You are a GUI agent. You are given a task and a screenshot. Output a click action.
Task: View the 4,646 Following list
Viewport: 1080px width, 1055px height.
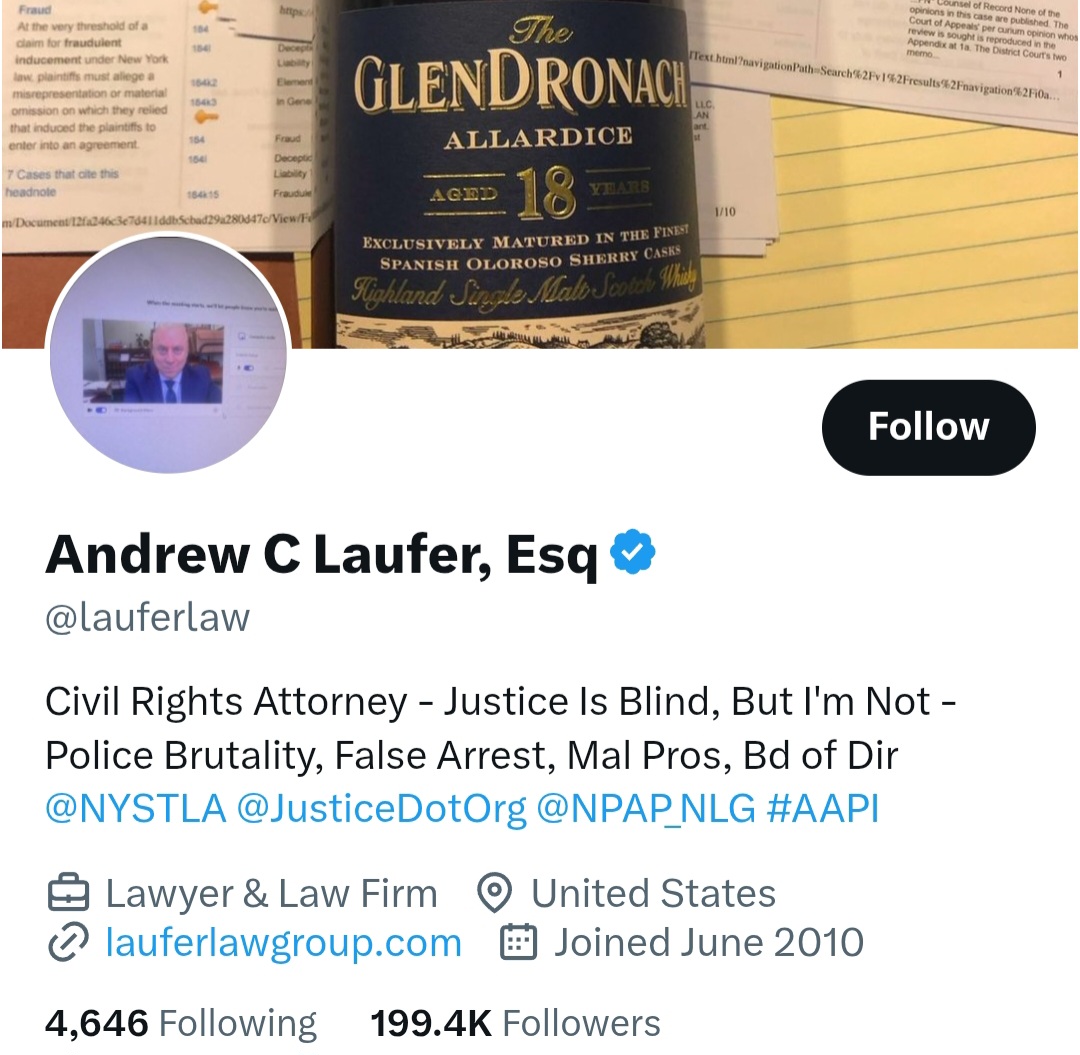[180, 1023]
